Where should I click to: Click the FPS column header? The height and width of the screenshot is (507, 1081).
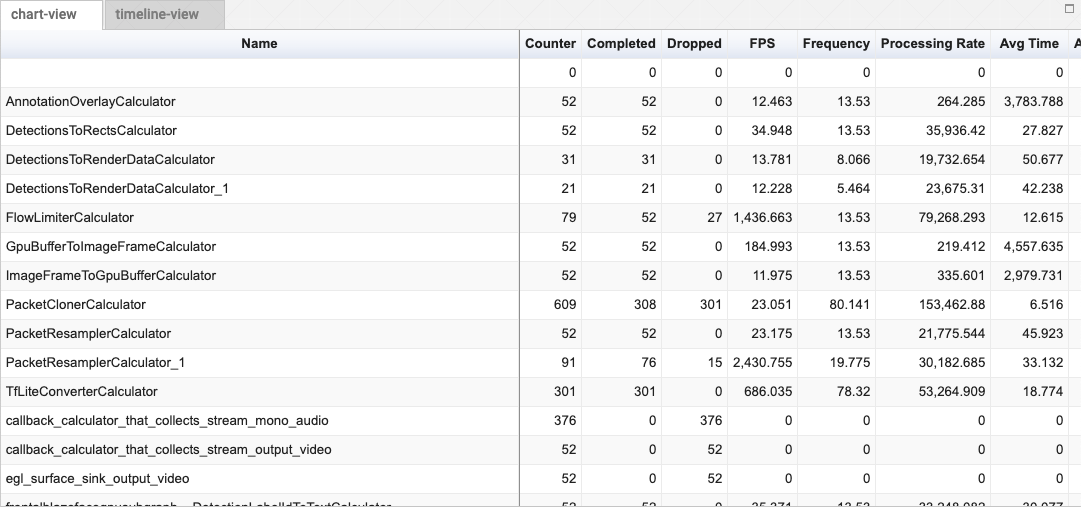(x=762, y=43)
